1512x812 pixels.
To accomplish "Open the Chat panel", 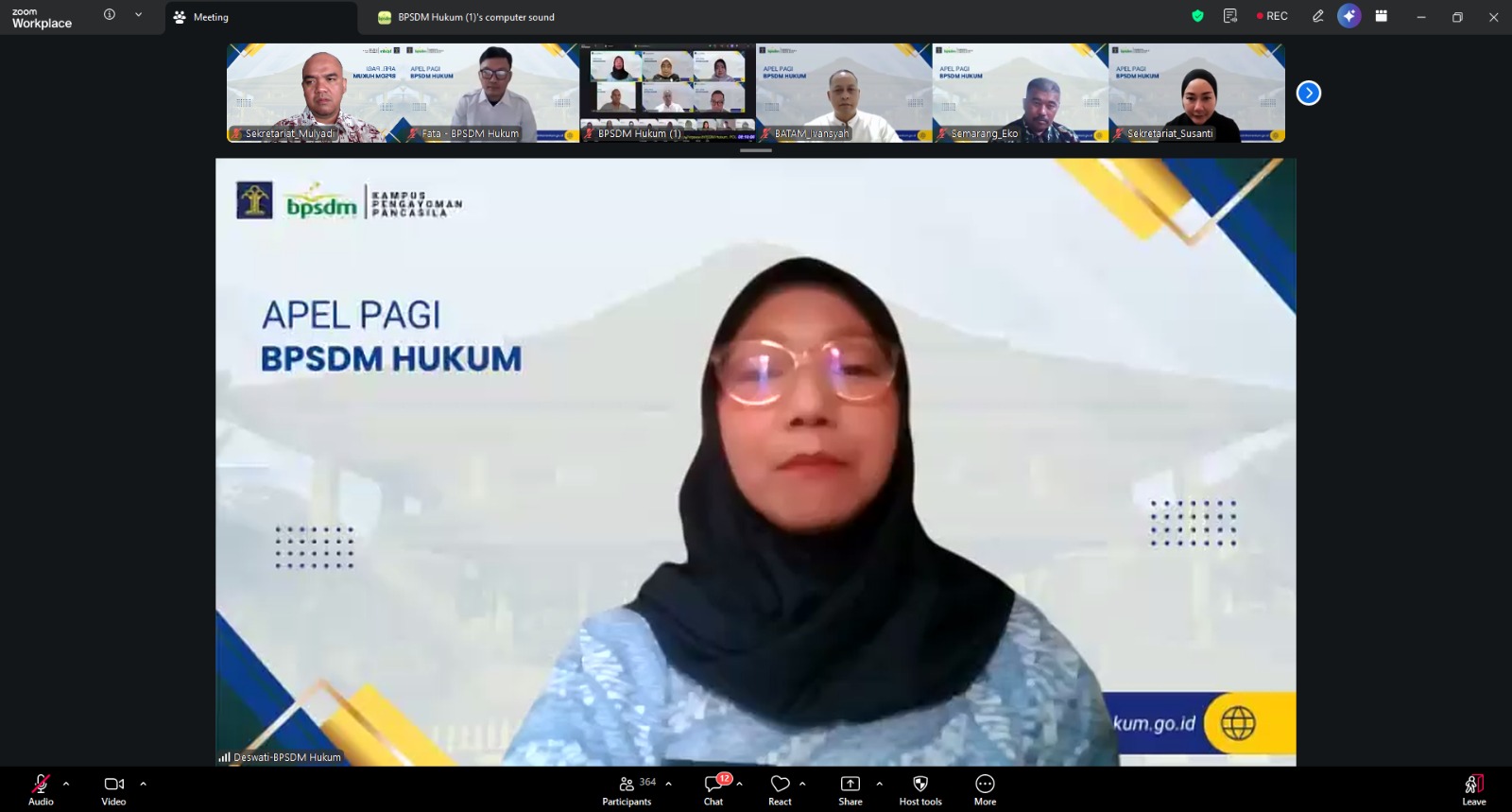I will point(713,789).
